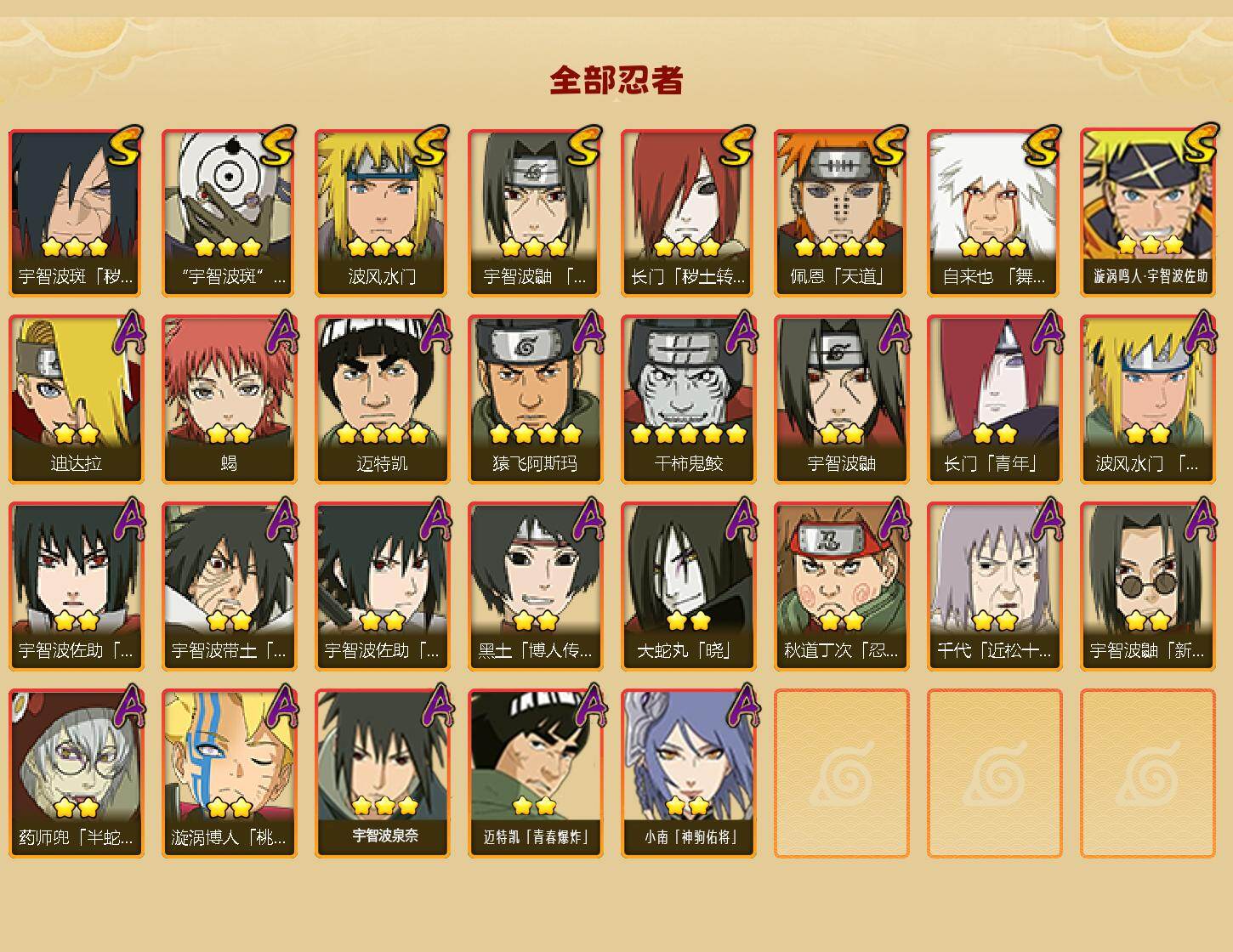Click the star rating on 药师兜 card
Viewport: 1233px width, 952px height.
click(76, 806)
